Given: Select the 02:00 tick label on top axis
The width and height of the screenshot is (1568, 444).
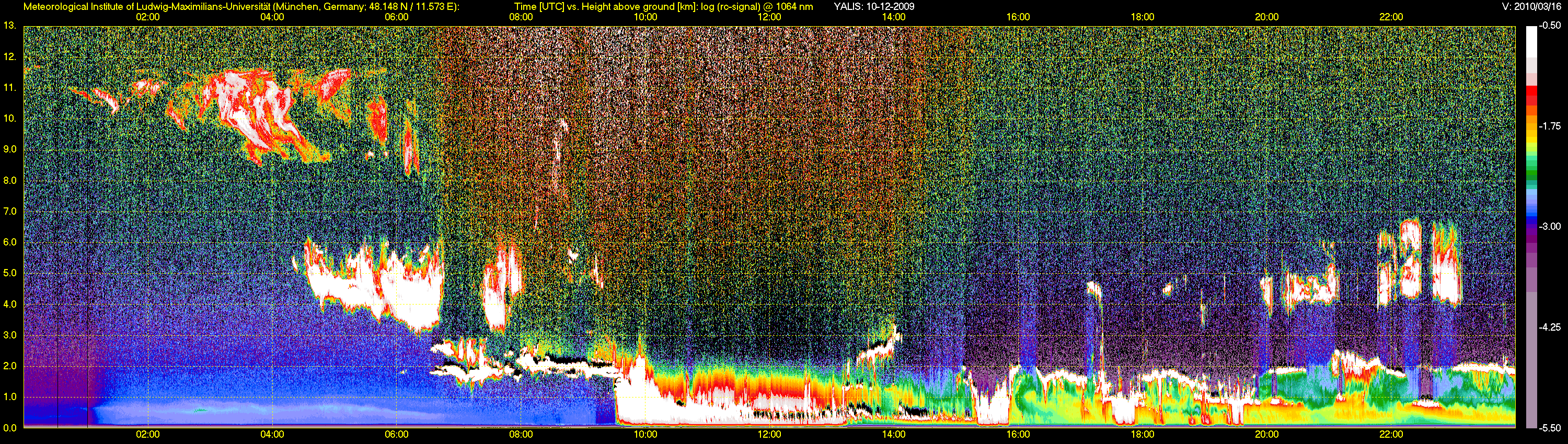Looking at the screenshot, I should pyautogui.click(x=147, y=17).
